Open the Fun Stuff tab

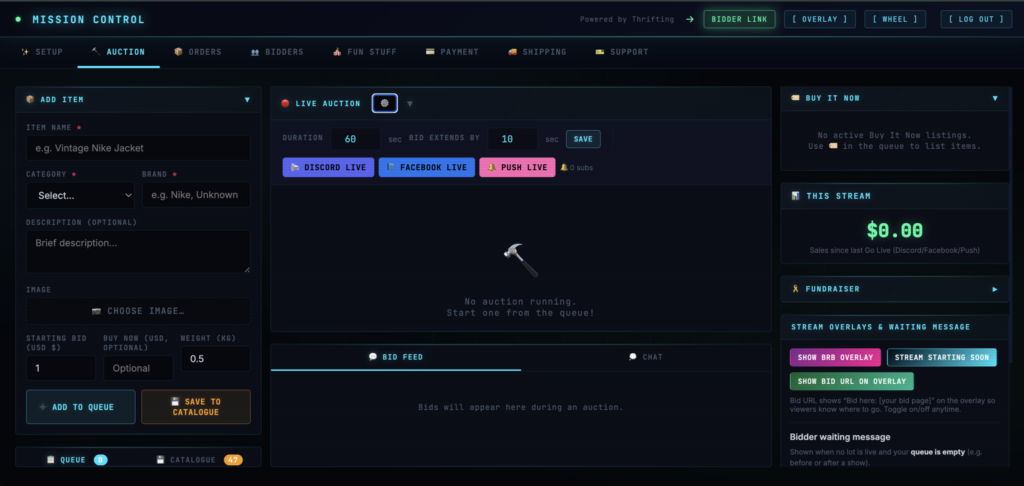(364, 52)
